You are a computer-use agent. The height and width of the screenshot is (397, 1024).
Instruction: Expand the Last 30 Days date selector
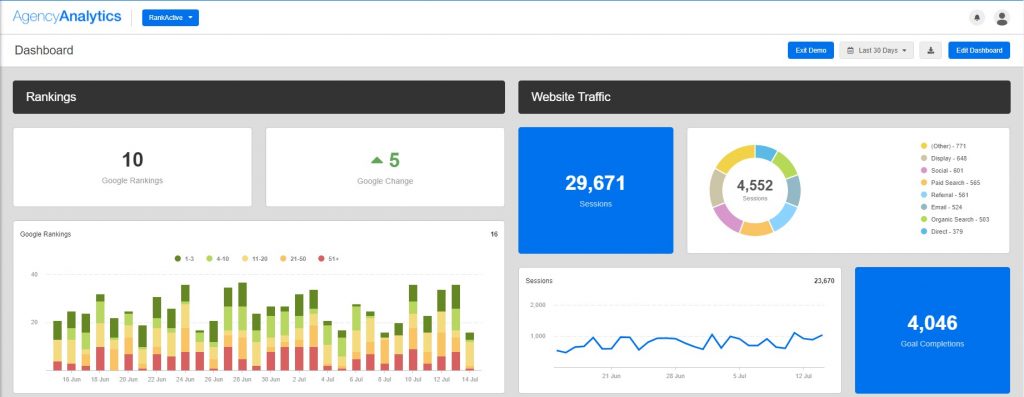pos(876,50)
